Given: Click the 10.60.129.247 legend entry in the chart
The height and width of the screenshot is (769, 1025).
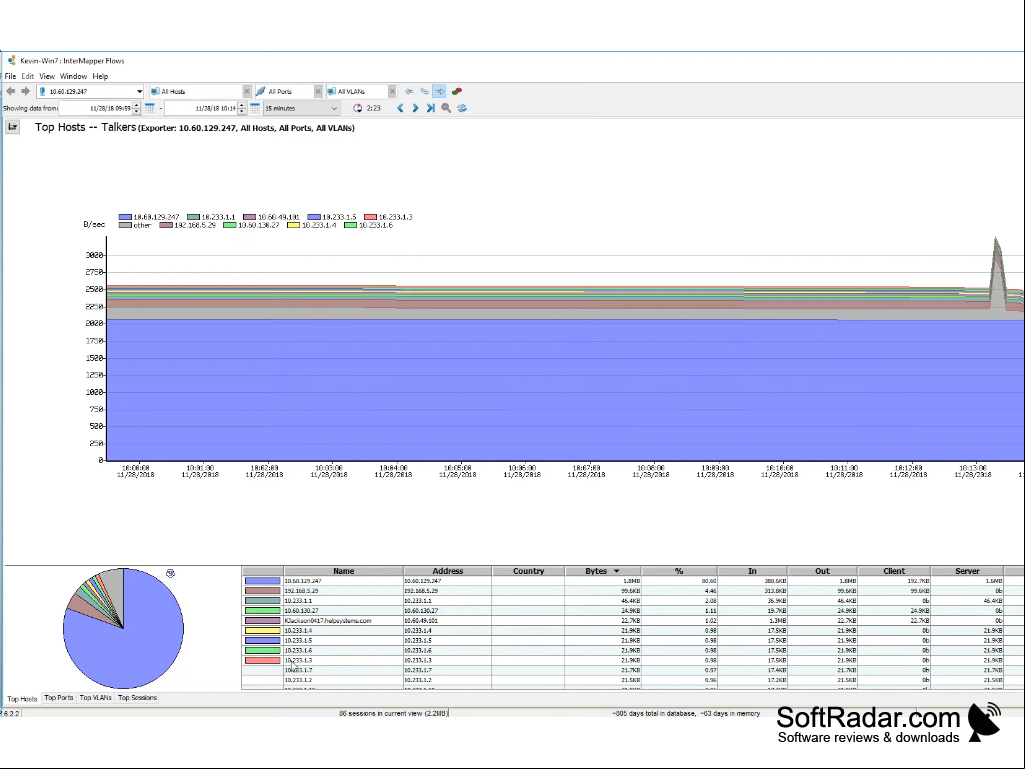Looking at the screenshot, I should click(x=149, y=217).
